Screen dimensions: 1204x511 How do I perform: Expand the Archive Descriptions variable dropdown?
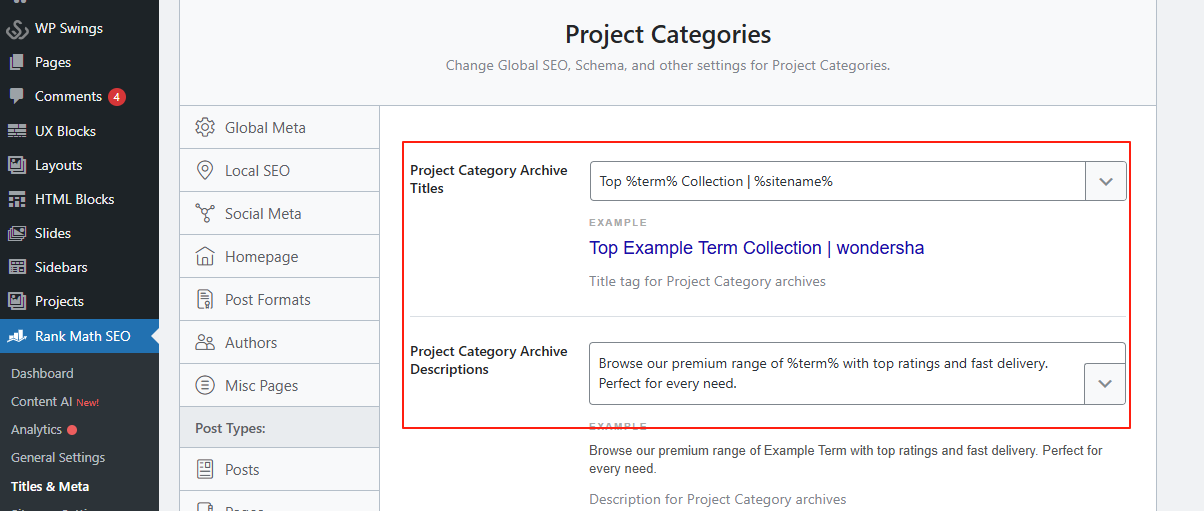1105,384
